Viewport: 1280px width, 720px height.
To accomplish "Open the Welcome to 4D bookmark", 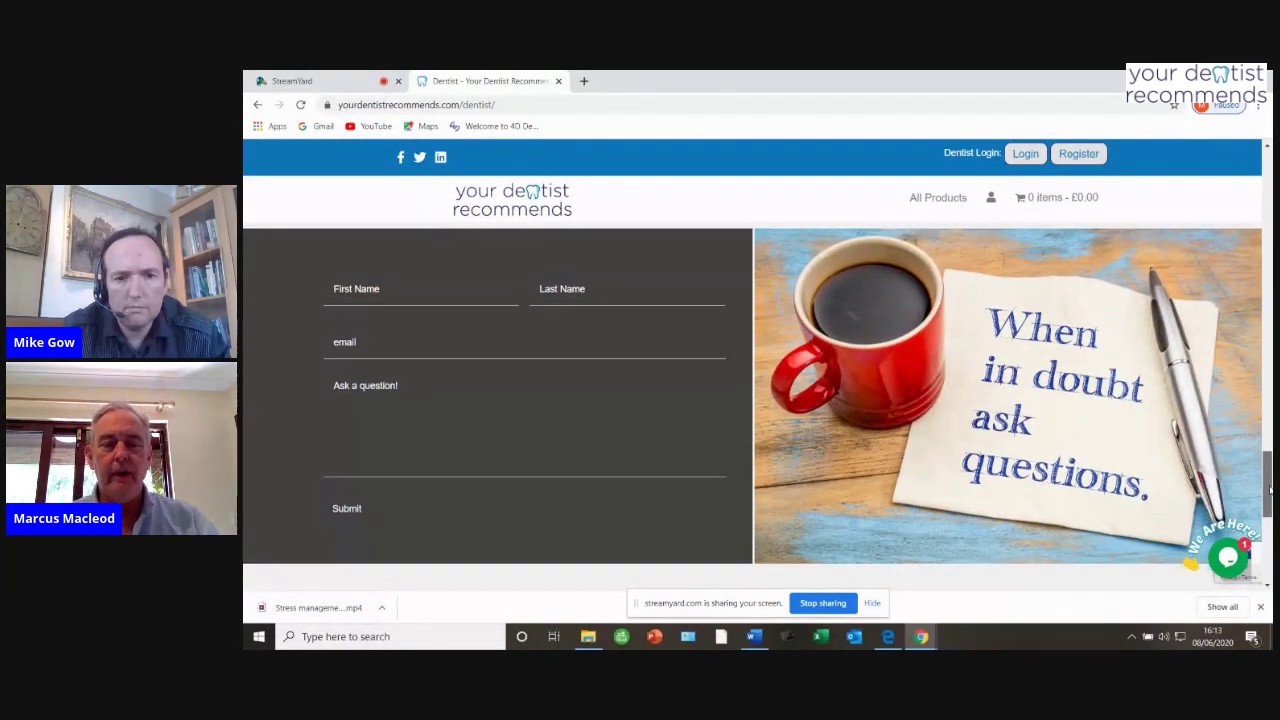I will pyautogui.click(x=494, y=126).
